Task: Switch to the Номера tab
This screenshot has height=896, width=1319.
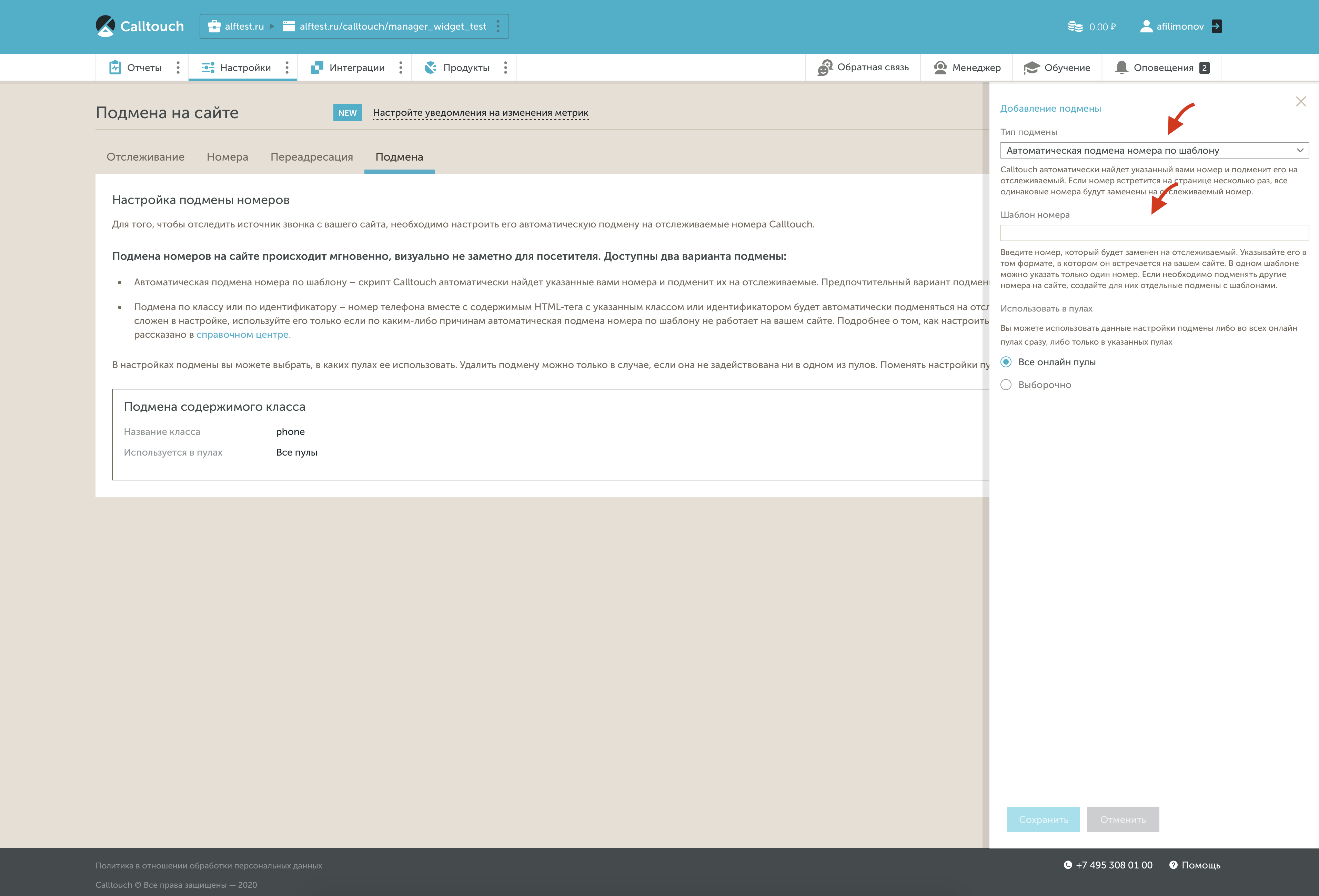Action: tap(228, 156)
